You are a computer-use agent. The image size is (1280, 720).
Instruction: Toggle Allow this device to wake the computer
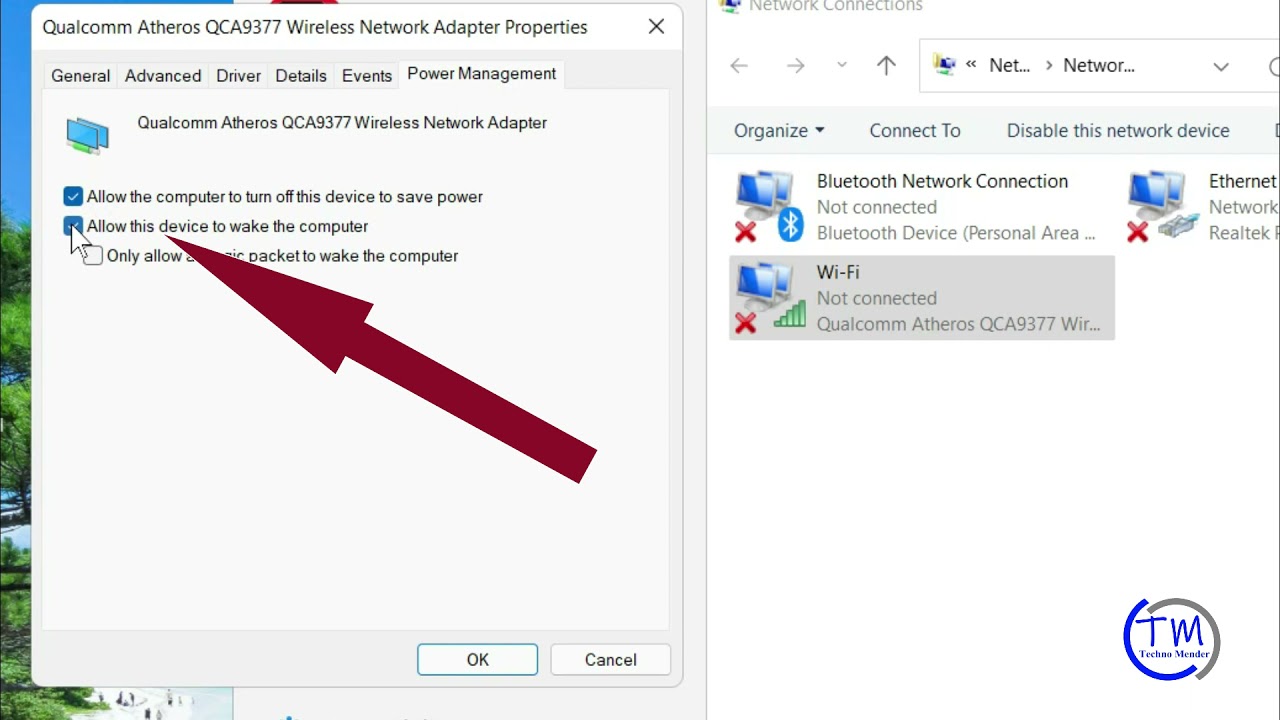click(73, 226)
